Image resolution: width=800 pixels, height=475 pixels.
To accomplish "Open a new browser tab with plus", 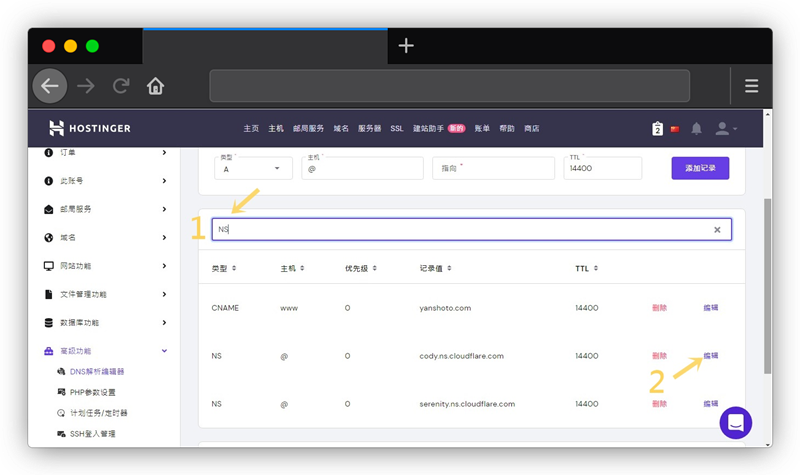I will tap(406, 46).
